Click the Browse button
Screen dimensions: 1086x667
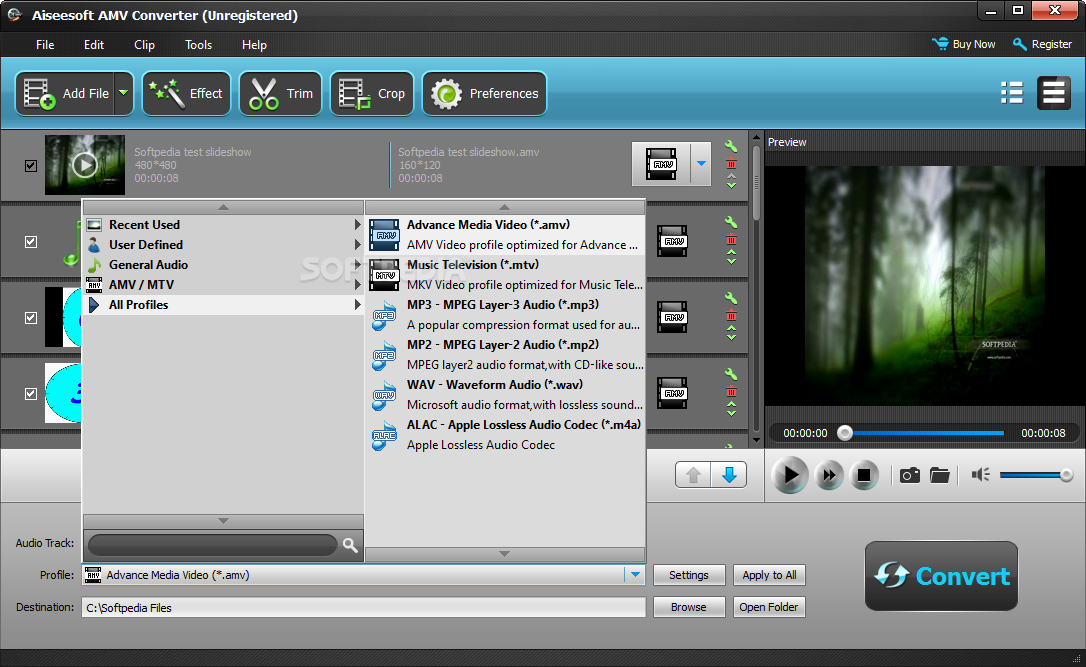point(688,607)
